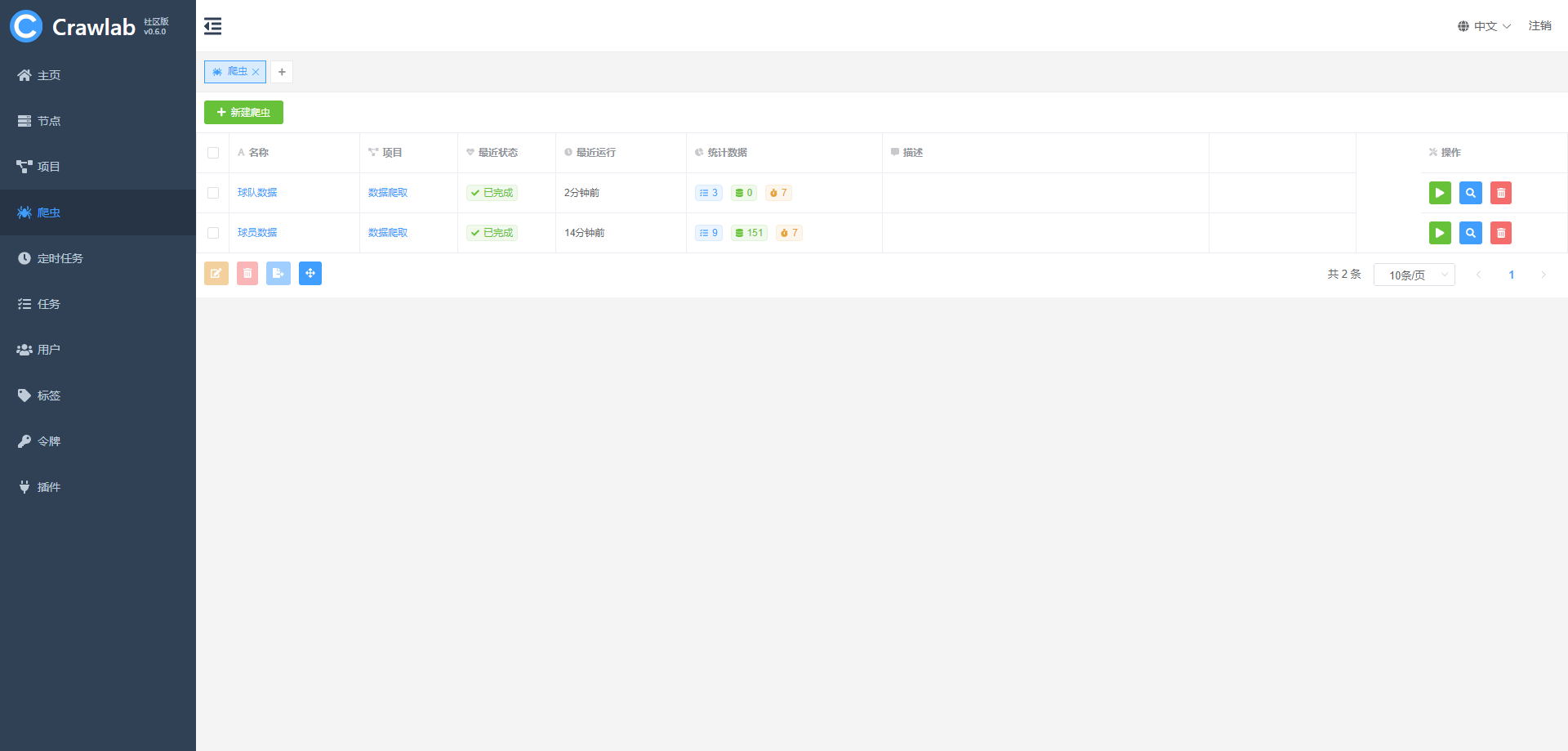Open the 用户 users page
Screen dimensions: 1568x751
[98, 350]
